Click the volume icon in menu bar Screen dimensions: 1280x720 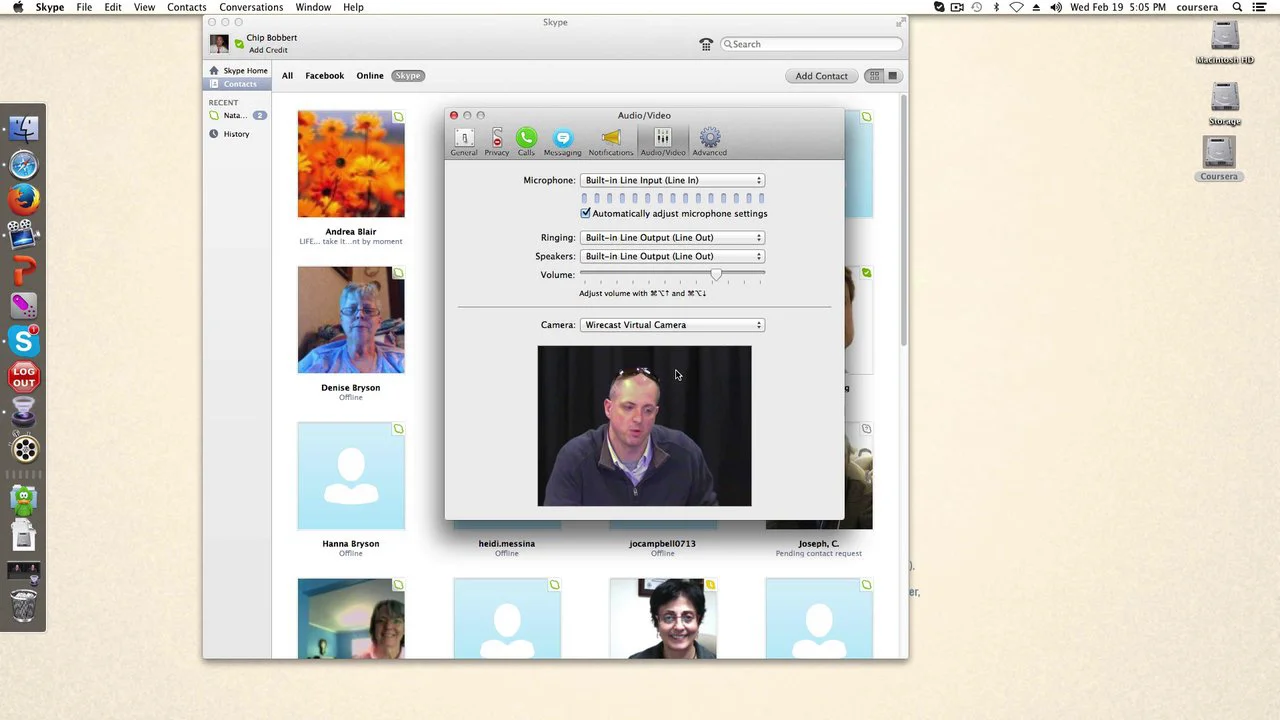1056,7
